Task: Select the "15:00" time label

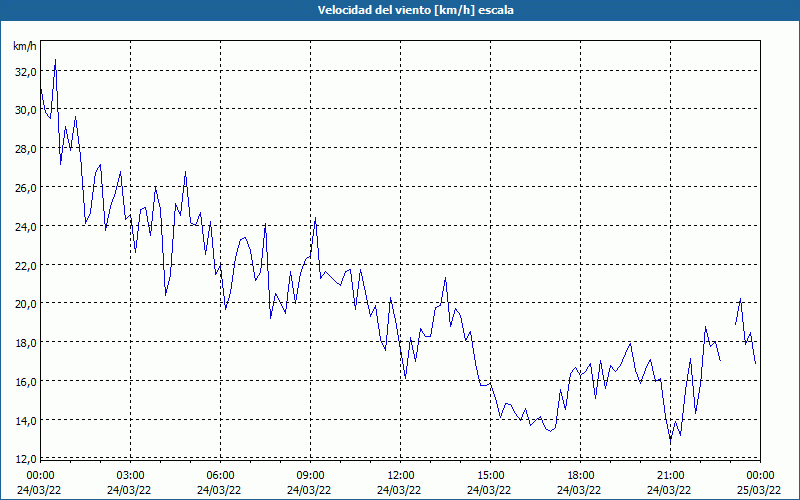Action: [490, 476]
